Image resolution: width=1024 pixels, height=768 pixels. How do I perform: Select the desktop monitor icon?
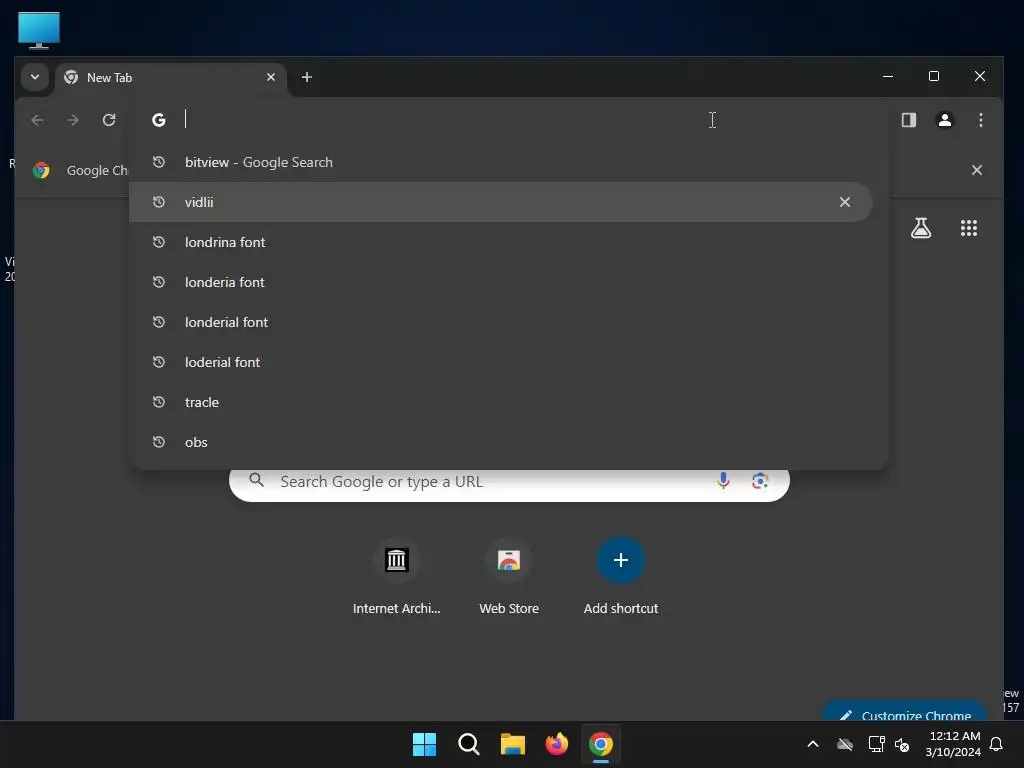tap(39, 30)
